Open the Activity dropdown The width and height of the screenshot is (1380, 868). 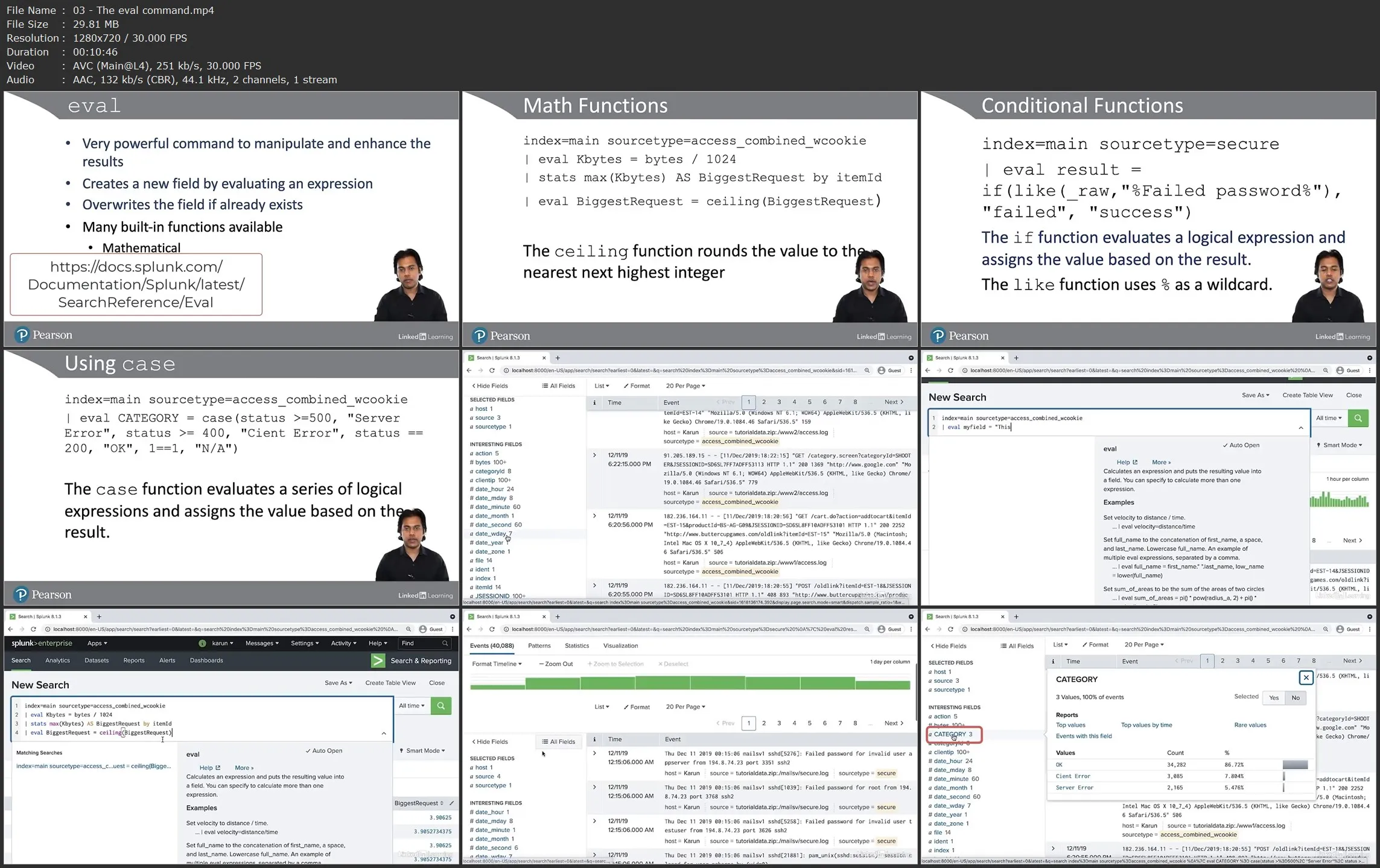pos(343,644)
